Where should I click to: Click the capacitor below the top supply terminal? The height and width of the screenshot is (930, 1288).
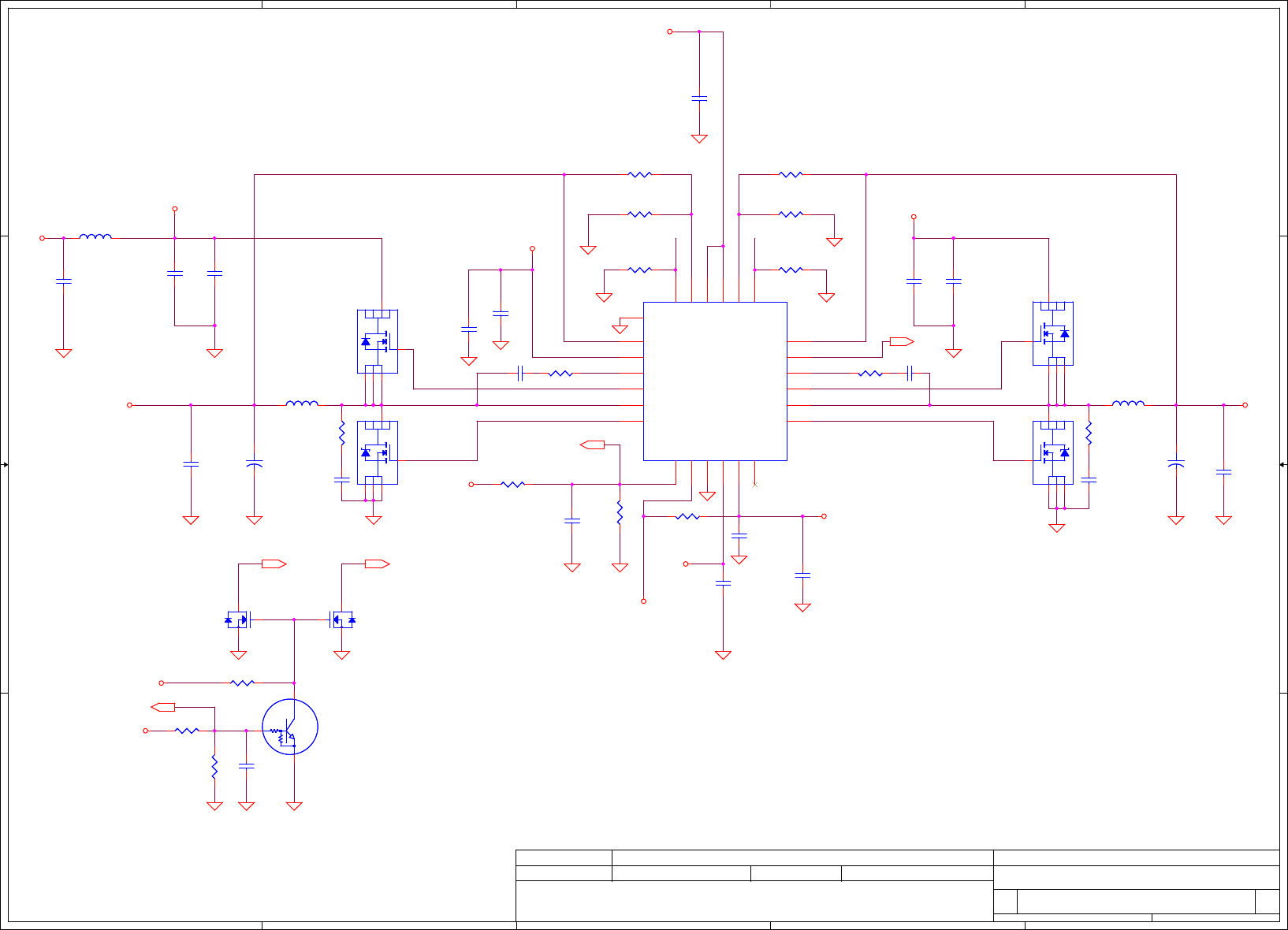(699, 99)
